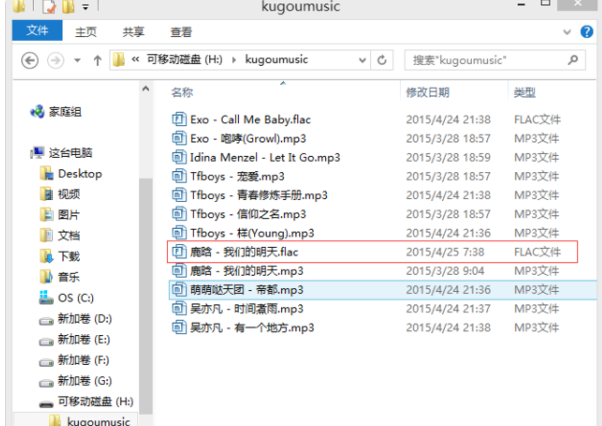
Task: Open 新加卷 (D:) drive in the sidebar
Action: (x=84, y=319)
